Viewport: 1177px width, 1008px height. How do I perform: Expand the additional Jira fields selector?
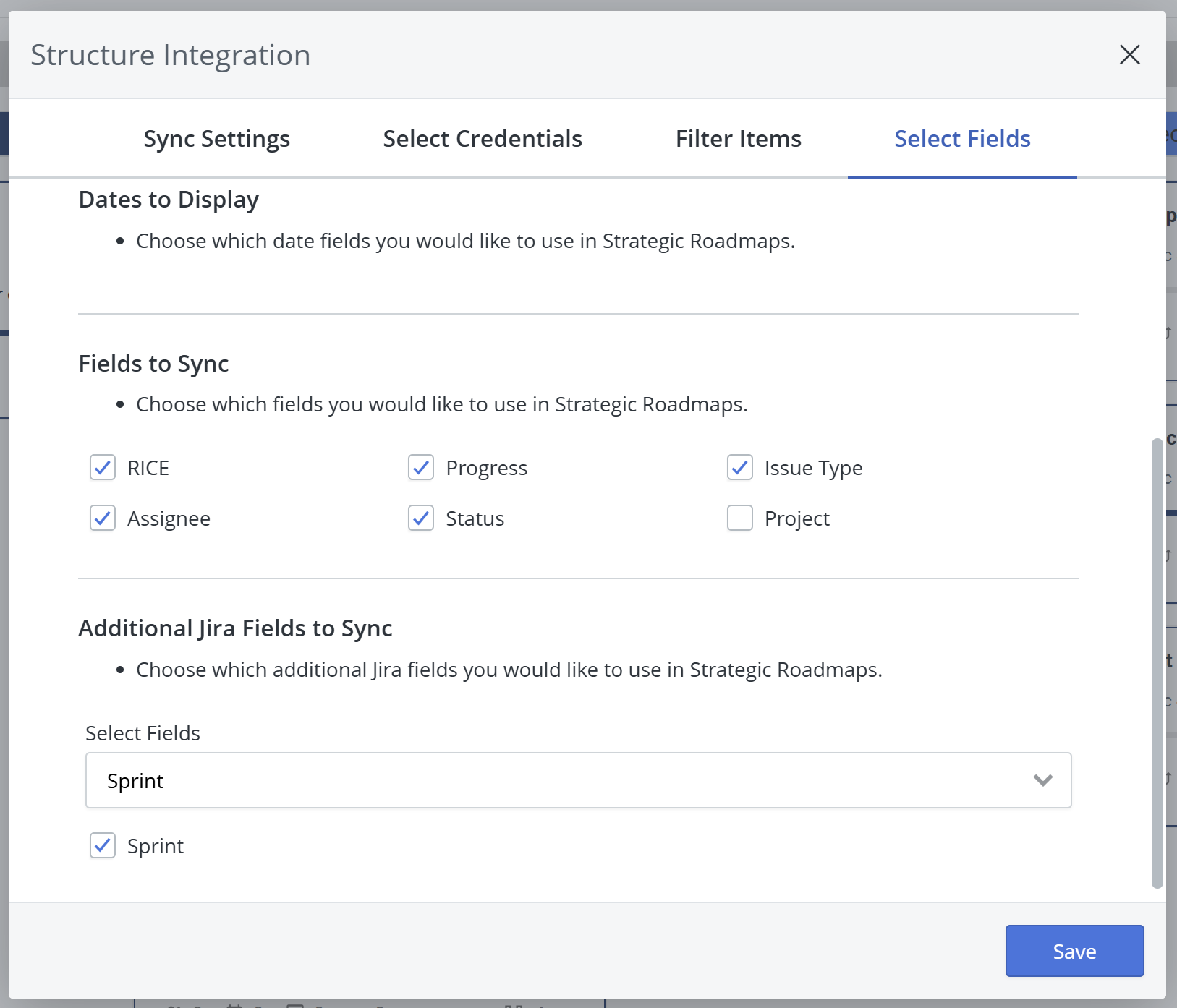coord(1042,780)
